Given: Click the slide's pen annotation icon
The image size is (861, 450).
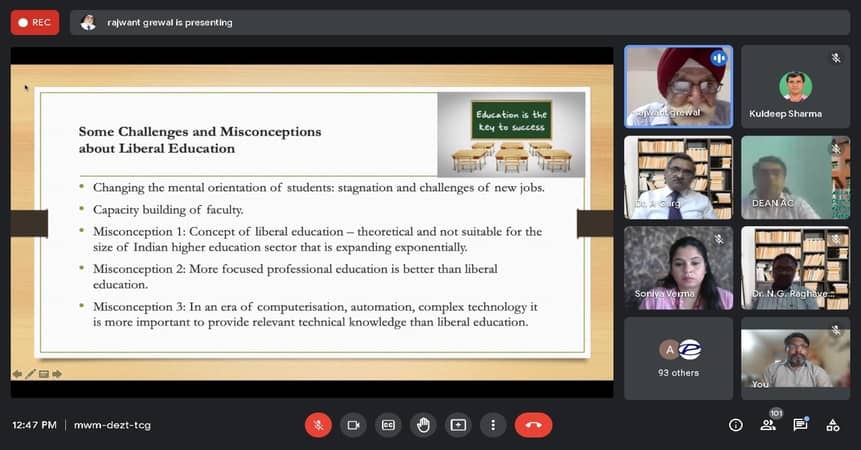Looking at the screenshot, I should (30, 374).
